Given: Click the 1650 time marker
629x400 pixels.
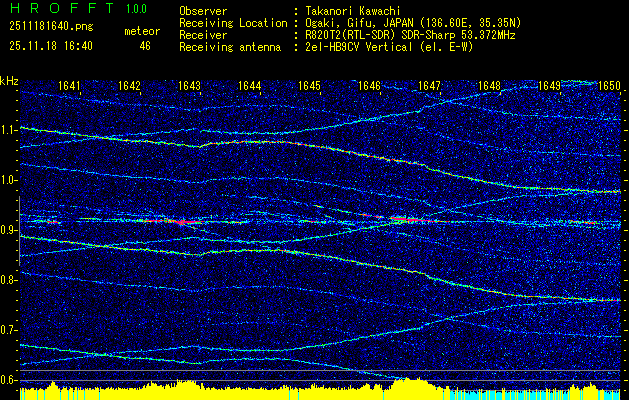Looking at the screenshot, I should [x=609, y=86].
